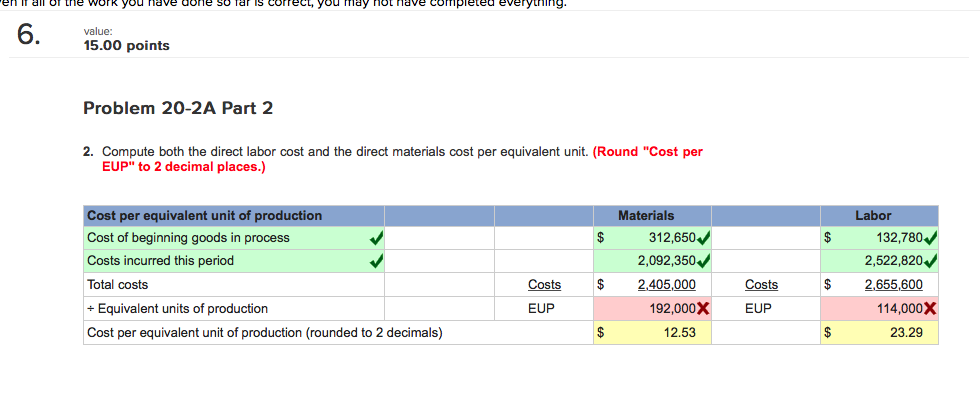Click the checkmark next to 132,780
The height and width of the screenshot is (416, 980).
(x=930, y=238)
